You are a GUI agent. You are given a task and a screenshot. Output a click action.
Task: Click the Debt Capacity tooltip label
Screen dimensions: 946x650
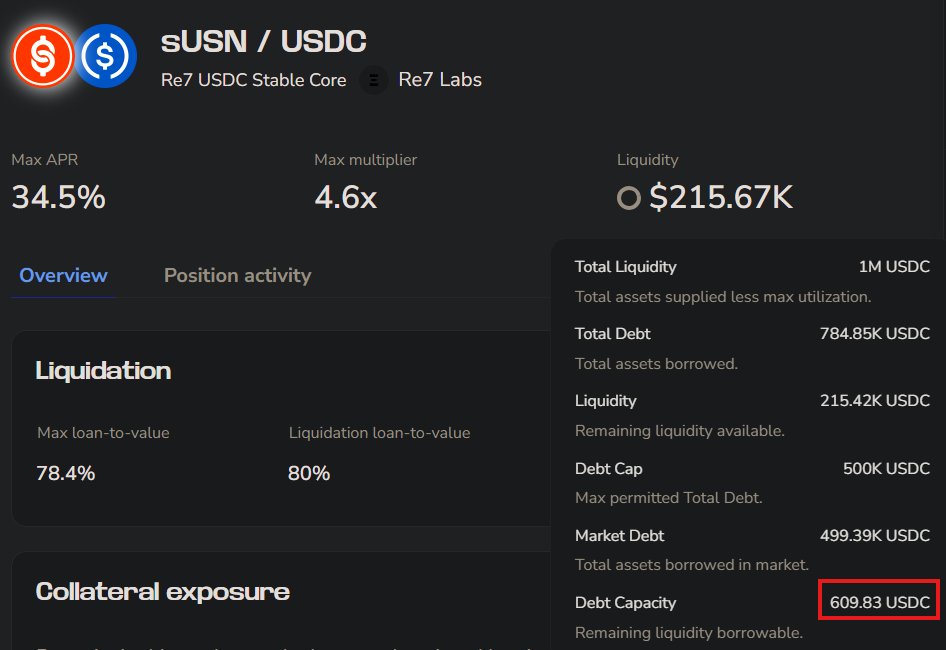click(x=626, y=602)
